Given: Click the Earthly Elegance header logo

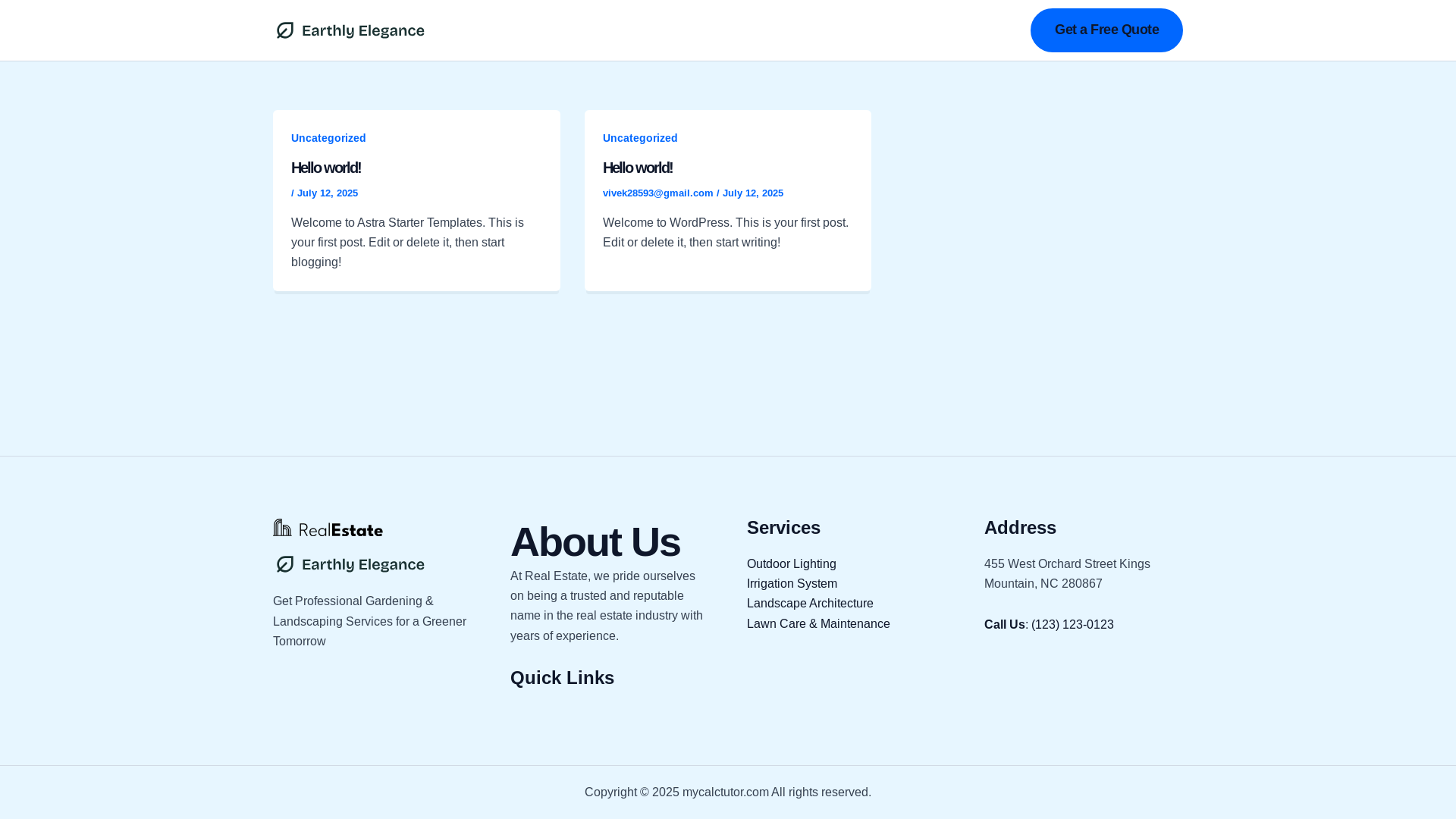Looking at the screenshot, I should tap(350, 30).
